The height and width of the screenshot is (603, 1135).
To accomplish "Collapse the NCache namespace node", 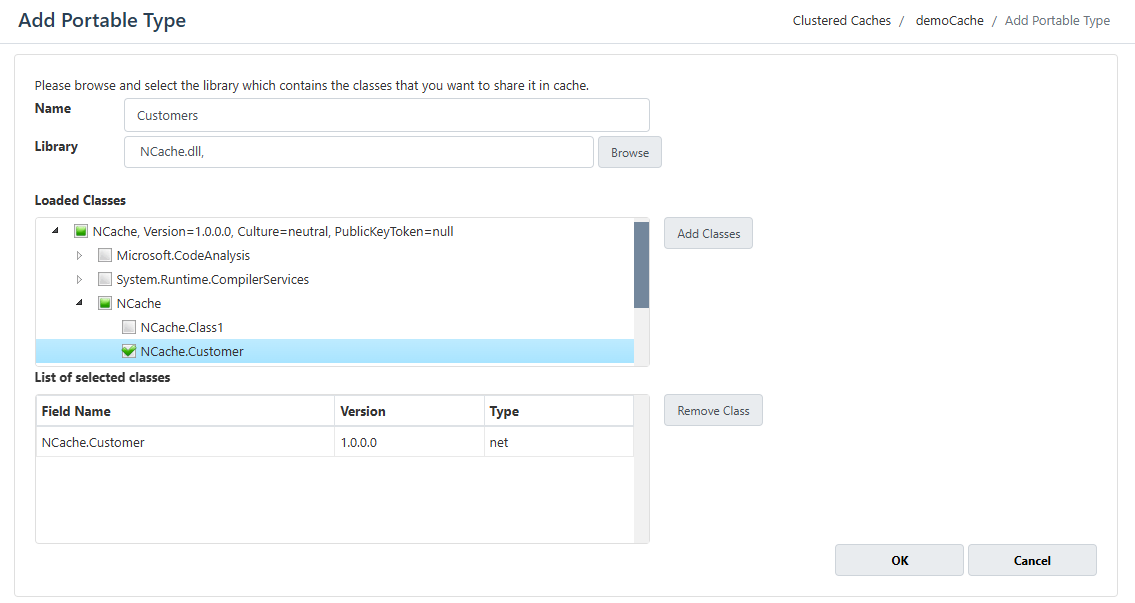I will 79,303.
